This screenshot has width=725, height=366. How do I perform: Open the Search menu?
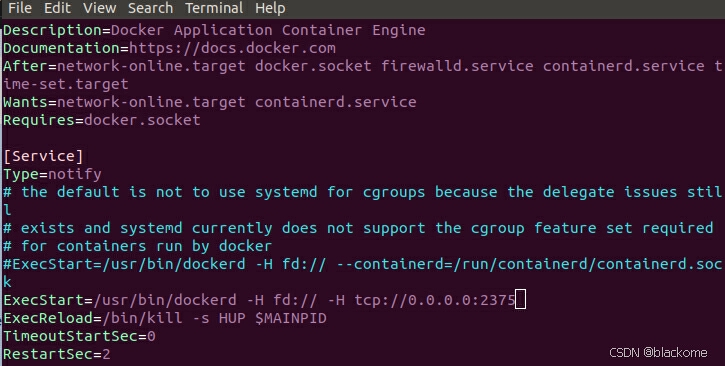click(x=150, y=8)
